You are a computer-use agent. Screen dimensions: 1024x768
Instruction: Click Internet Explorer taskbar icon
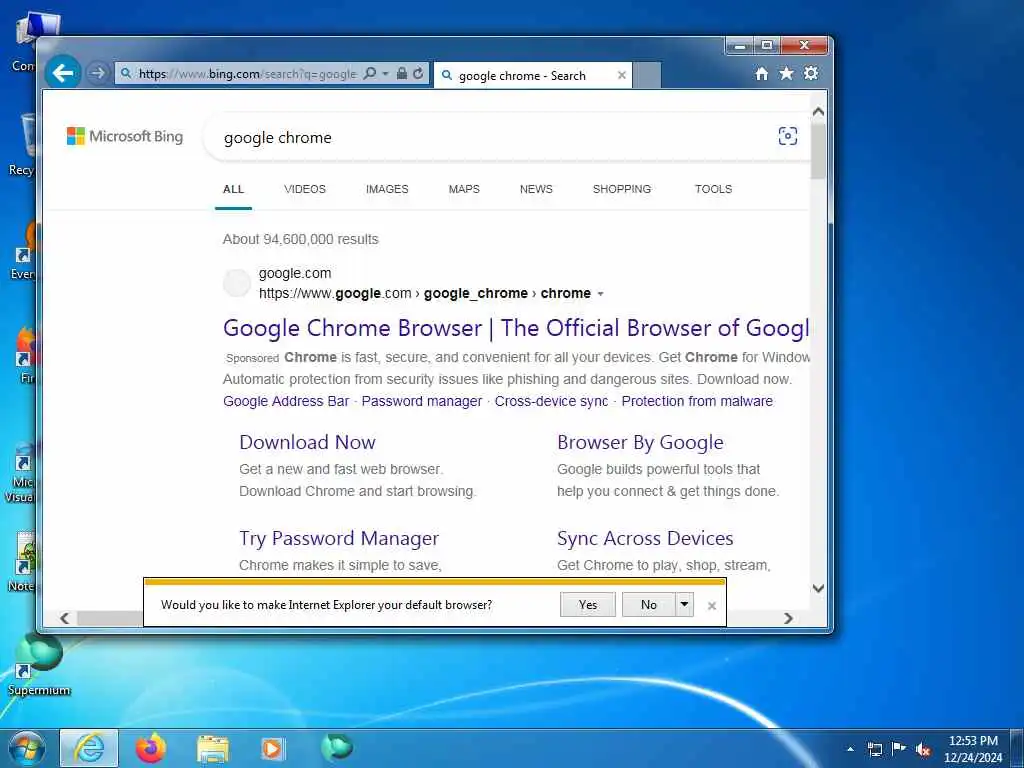pos(89,748)
